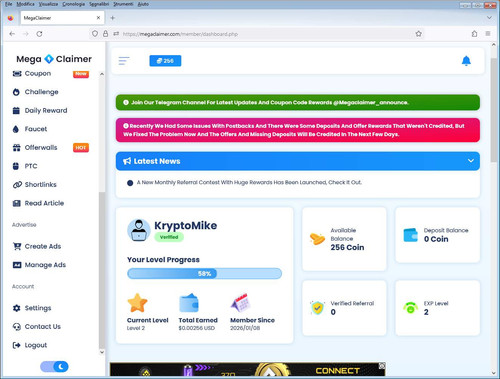
Task: Click the Verified badge under KryptoMike
Action: click(169, 237)
